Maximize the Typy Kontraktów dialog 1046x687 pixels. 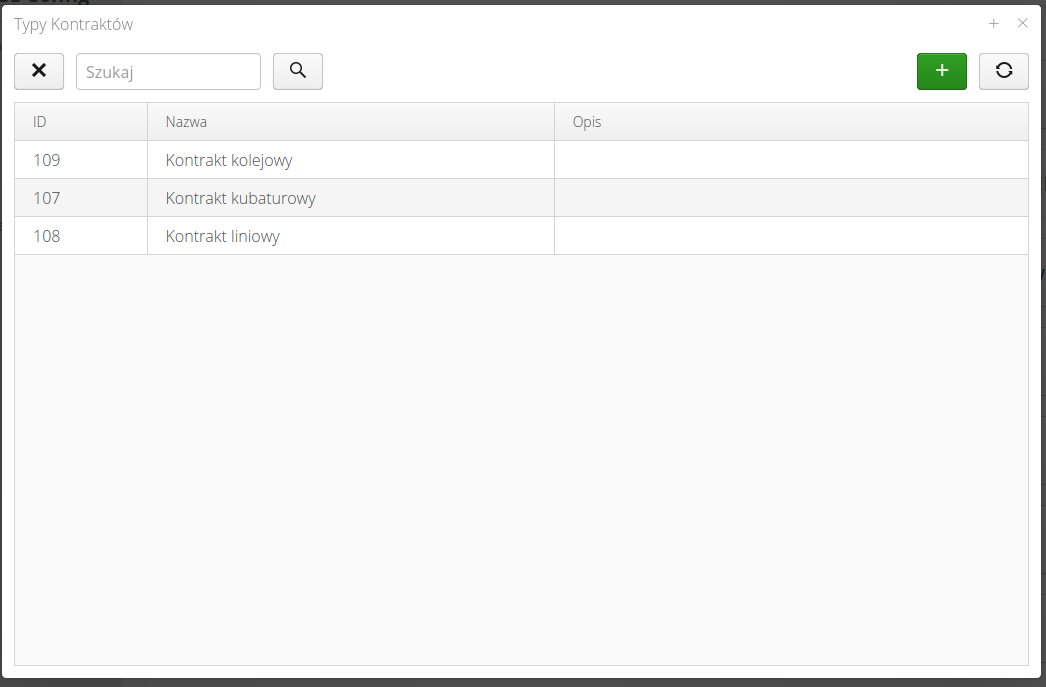tap(993, 23)
